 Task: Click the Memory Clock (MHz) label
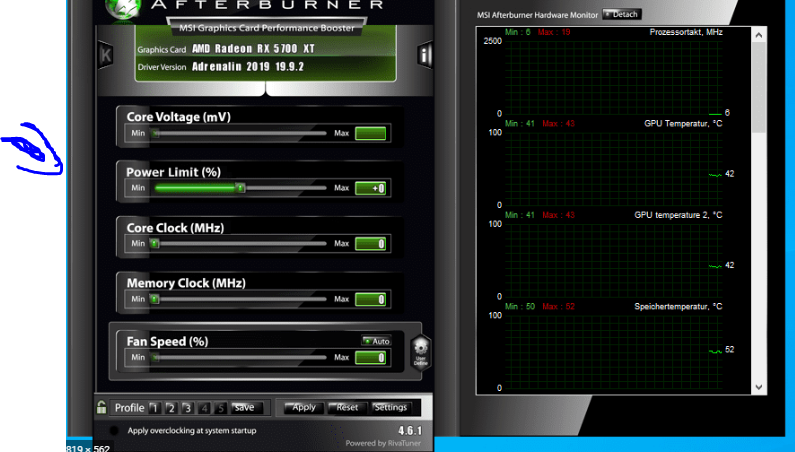(x=186, y=283)
